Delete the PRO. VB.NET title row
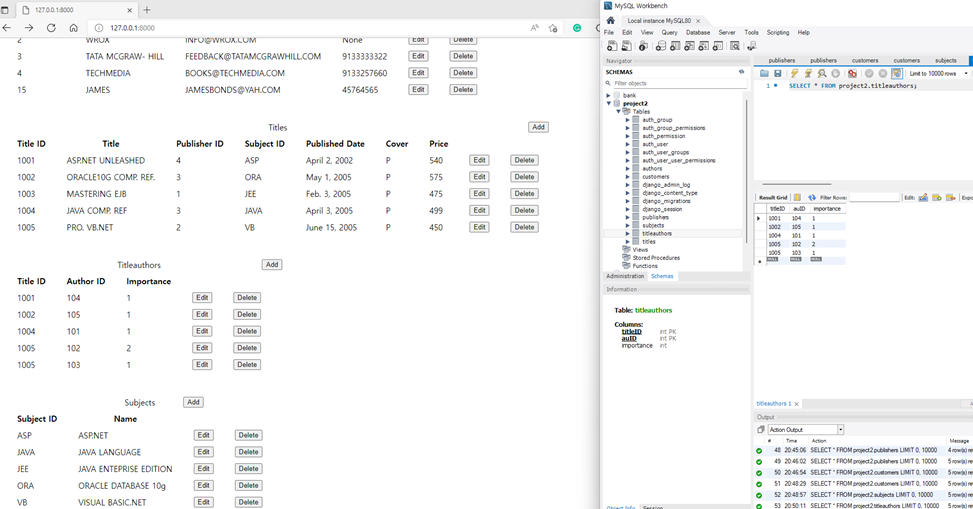The height and width of the screenshot is (509, 973). (x=524, y=227)
